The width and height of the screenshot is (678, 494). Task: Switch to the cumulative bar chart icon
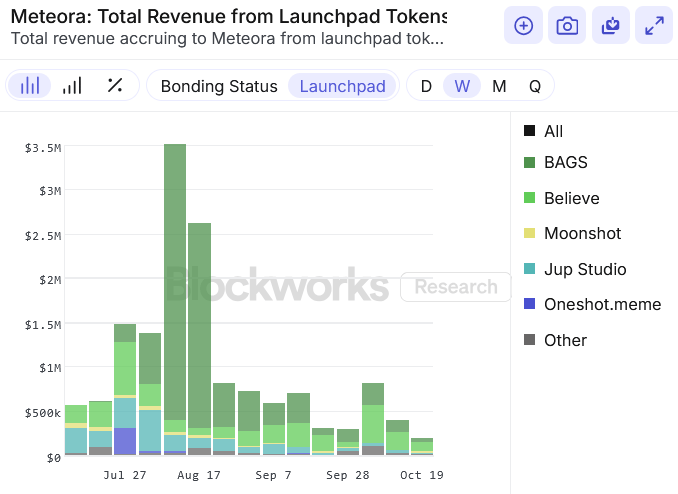tap(72, 86)
